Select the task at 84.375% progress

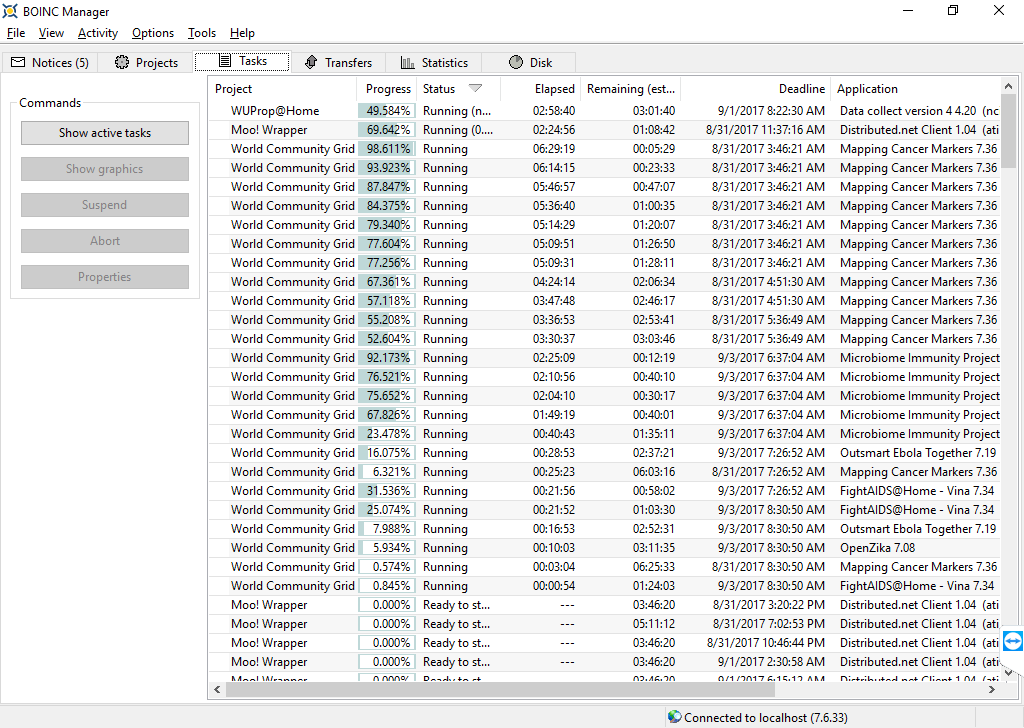point(604,206)
